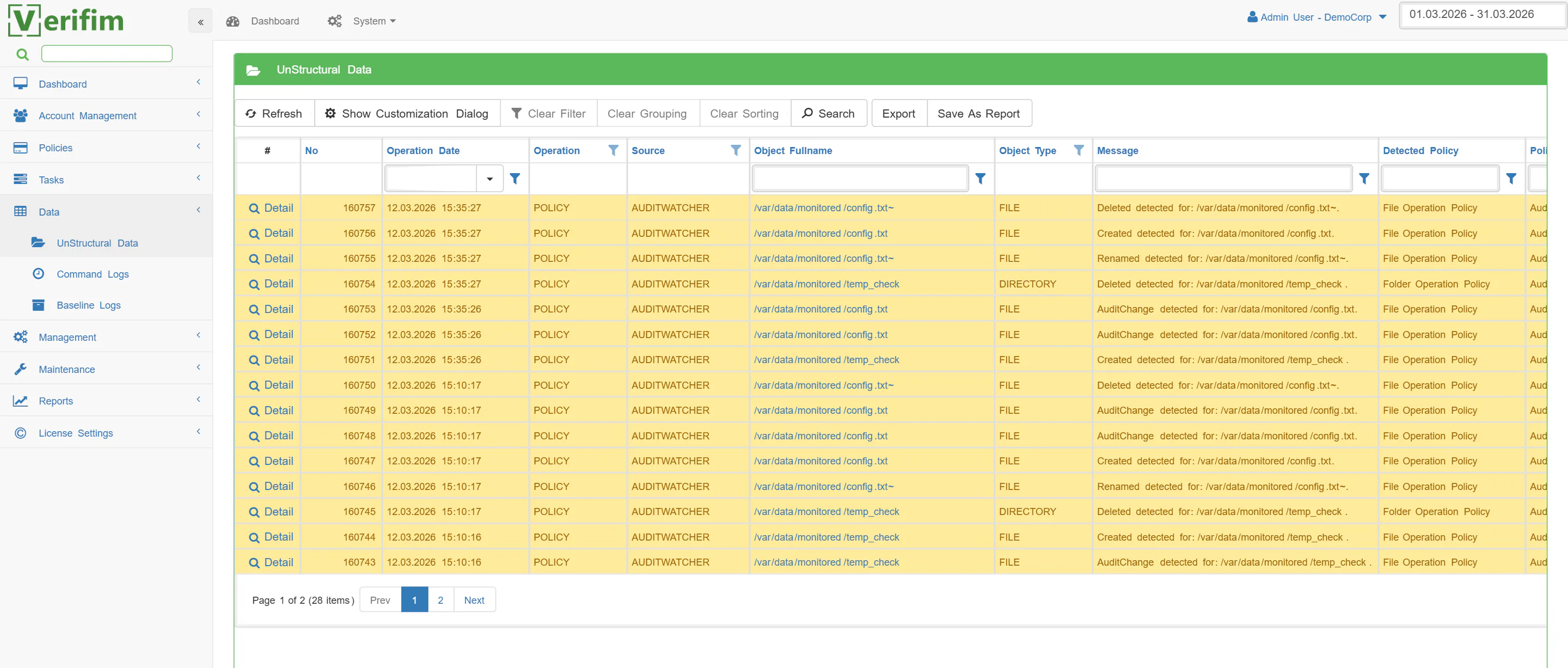
Task: Click Save As Report
Action: [x=979, y=113]
